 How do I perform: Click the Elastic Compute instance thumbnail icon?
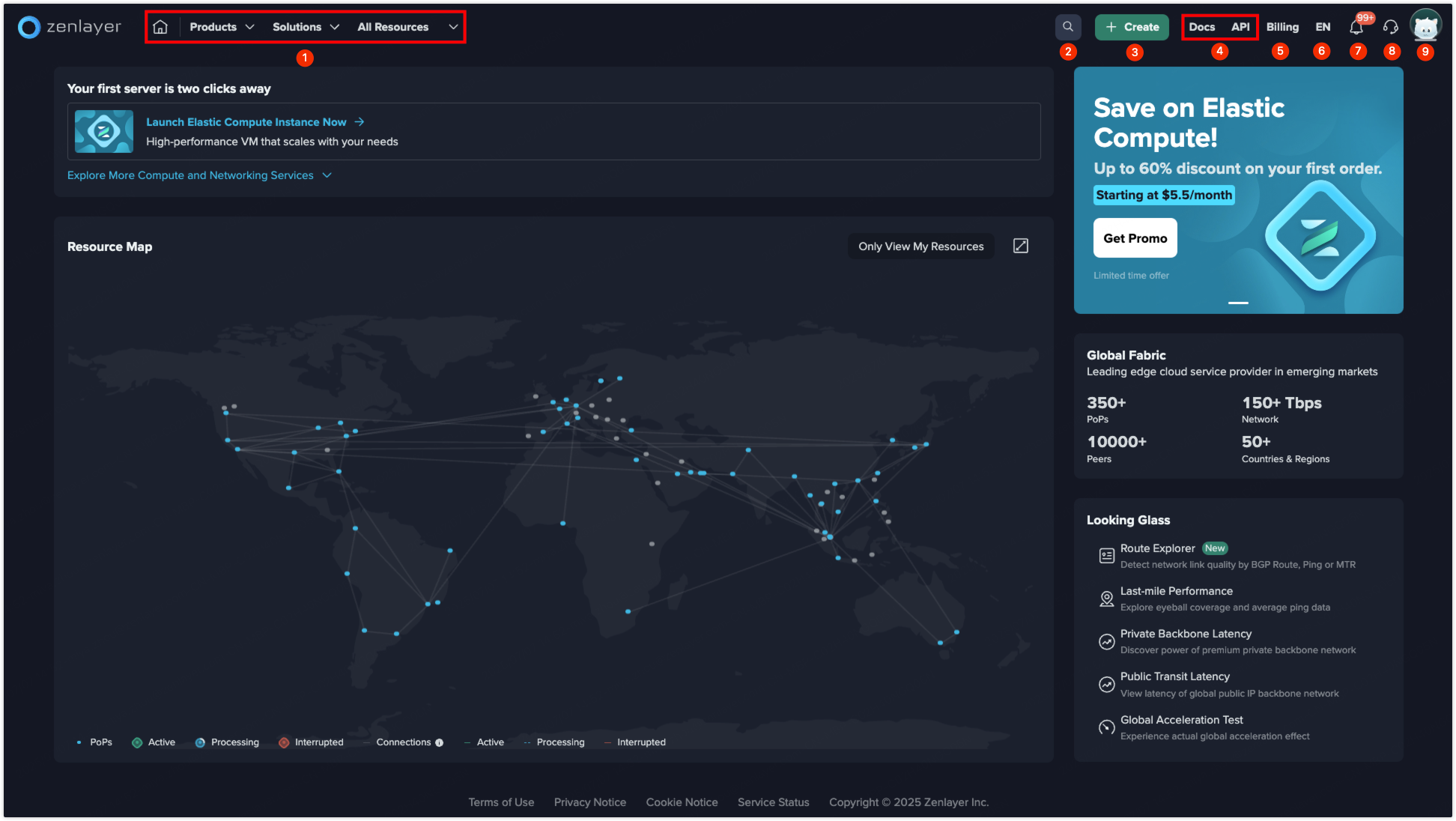(x=104, y=131)
